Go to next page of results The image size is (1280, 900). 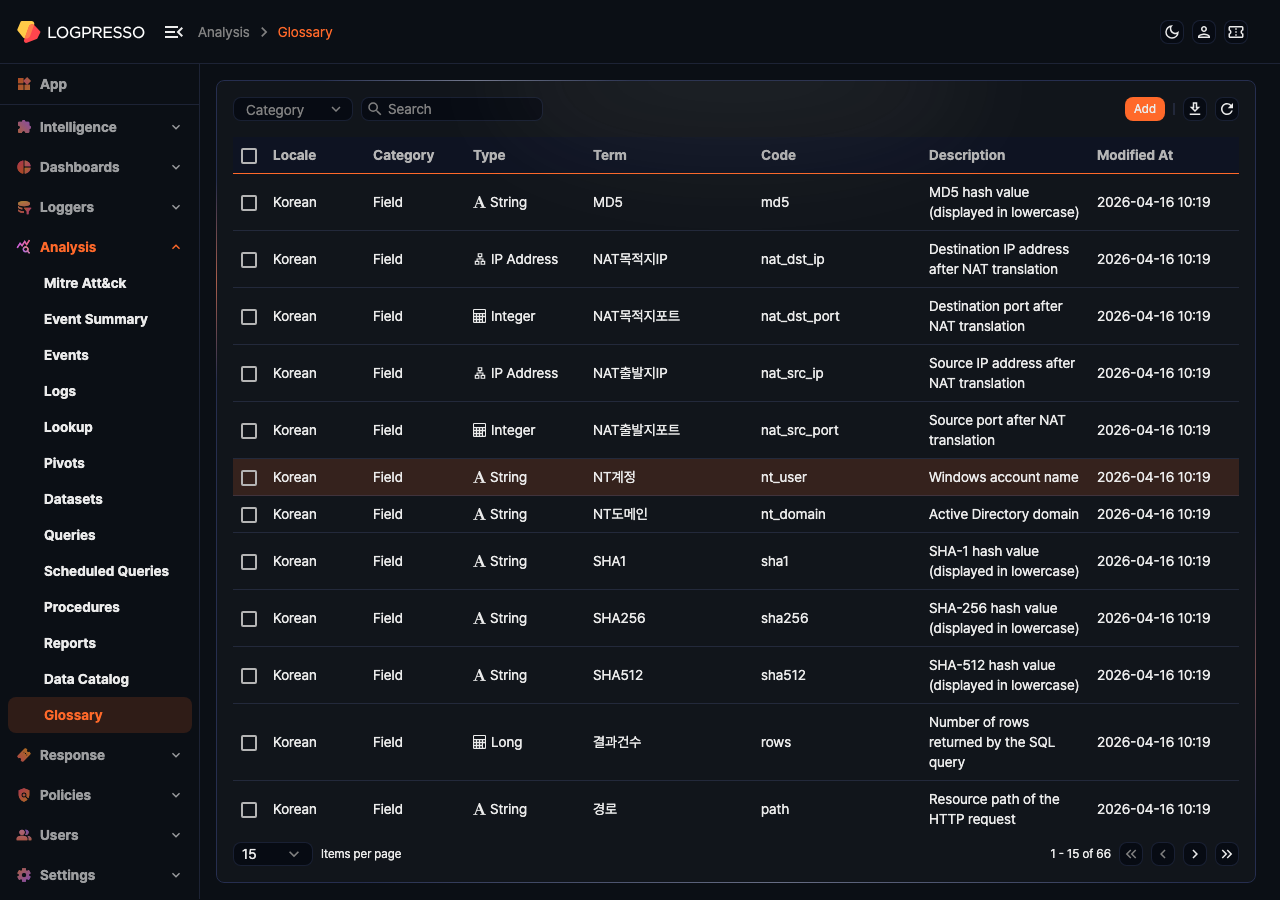(x=1194, y=854)
